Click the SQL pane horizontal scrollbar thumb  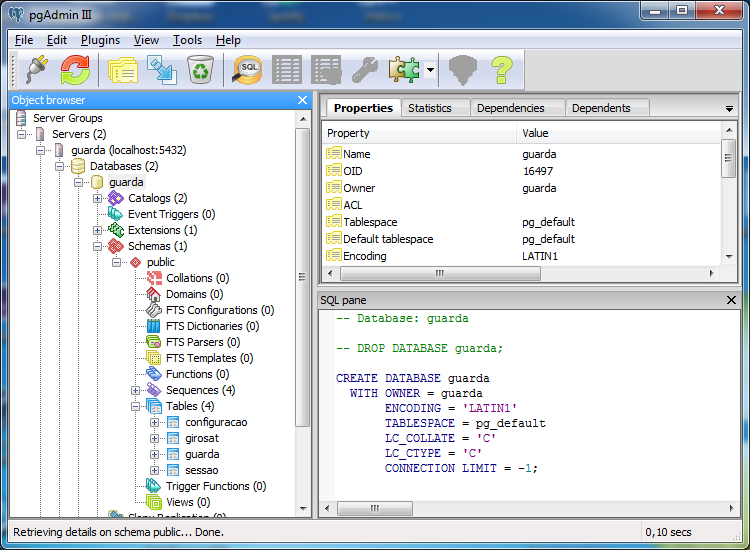375,508
